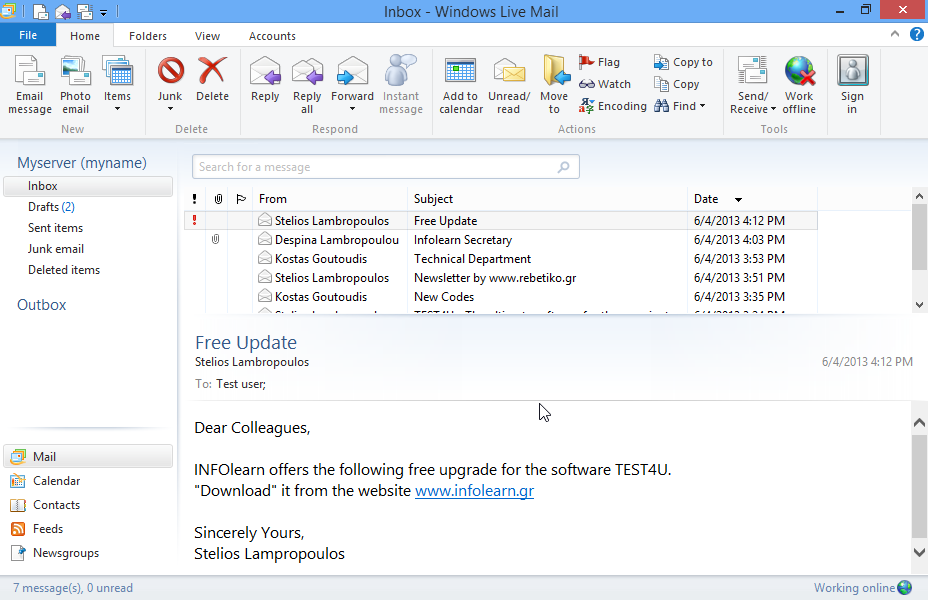The height and width of the screenshot is (600, 928).
Task: Reply to the selected message
Action: pos(265,79)
